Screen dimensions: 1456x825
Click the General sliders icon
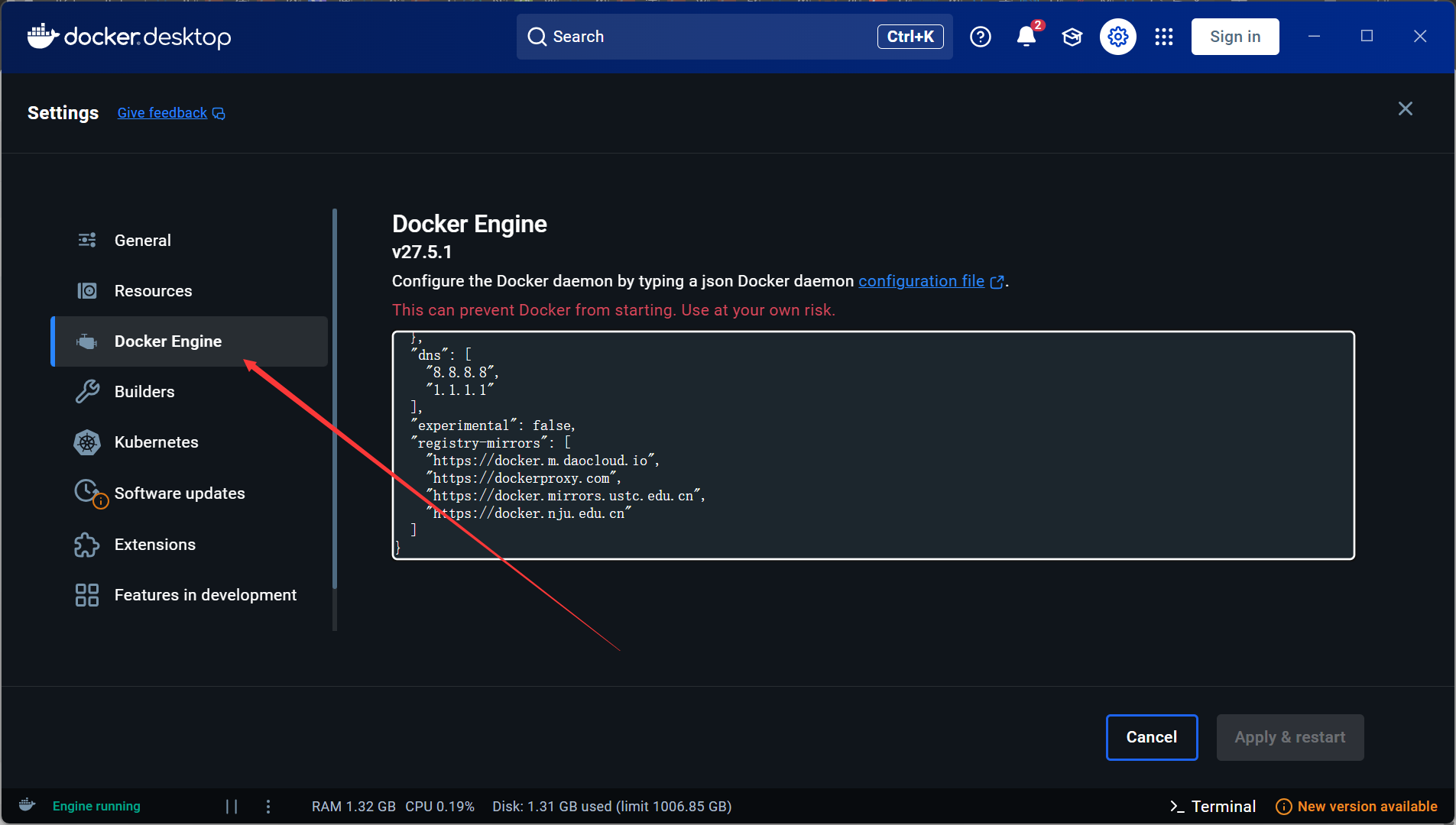click(x=87, y=240)
